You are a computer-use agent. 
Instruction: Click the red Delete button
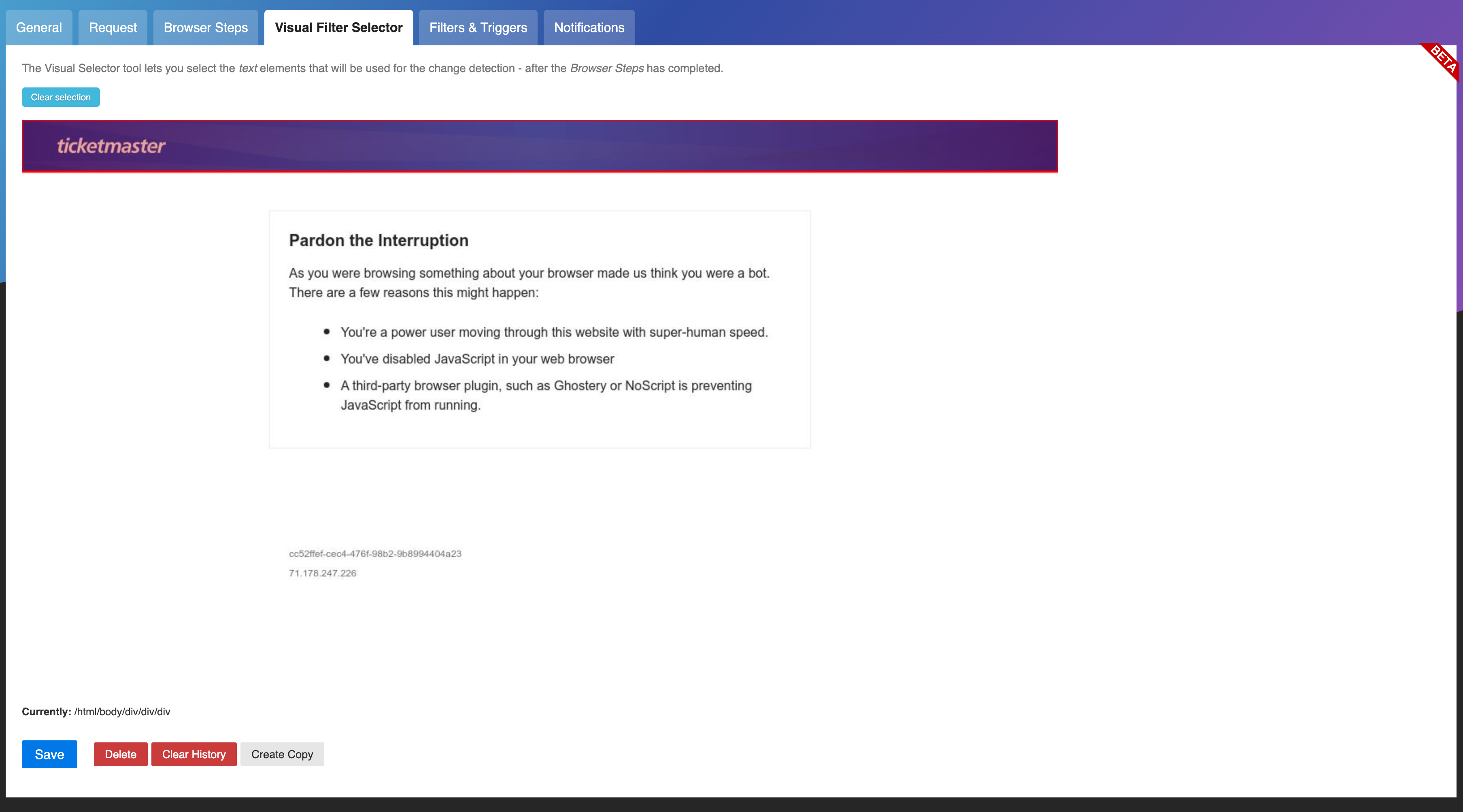(x=120, y=754)
